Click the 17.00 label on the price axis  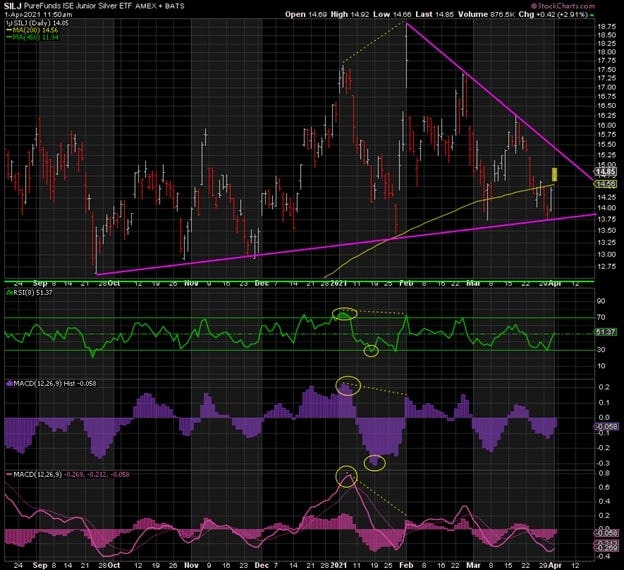[x=607, y=87]
